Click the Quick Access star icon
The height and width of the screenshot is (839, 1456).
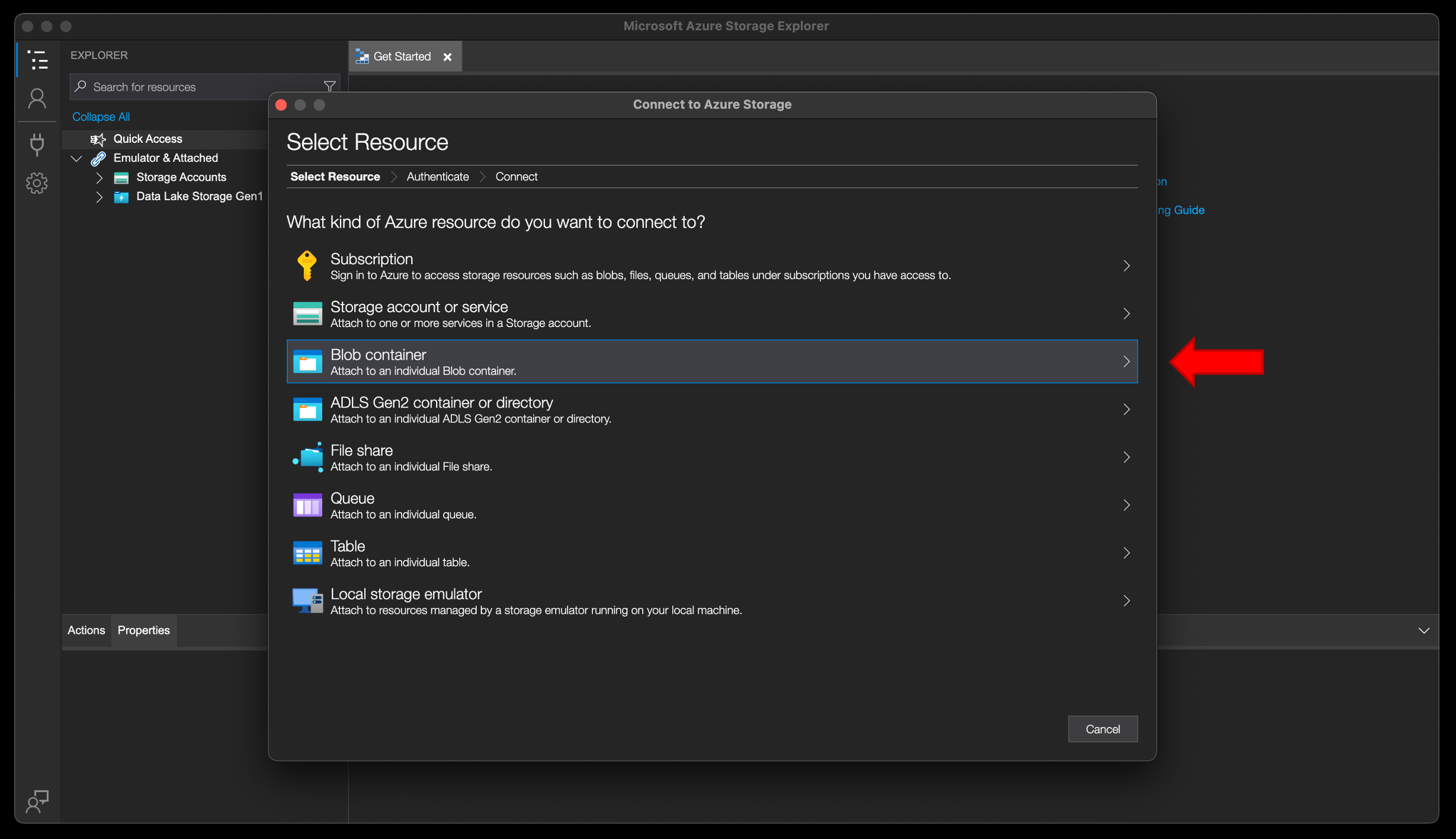pos(98,139)
